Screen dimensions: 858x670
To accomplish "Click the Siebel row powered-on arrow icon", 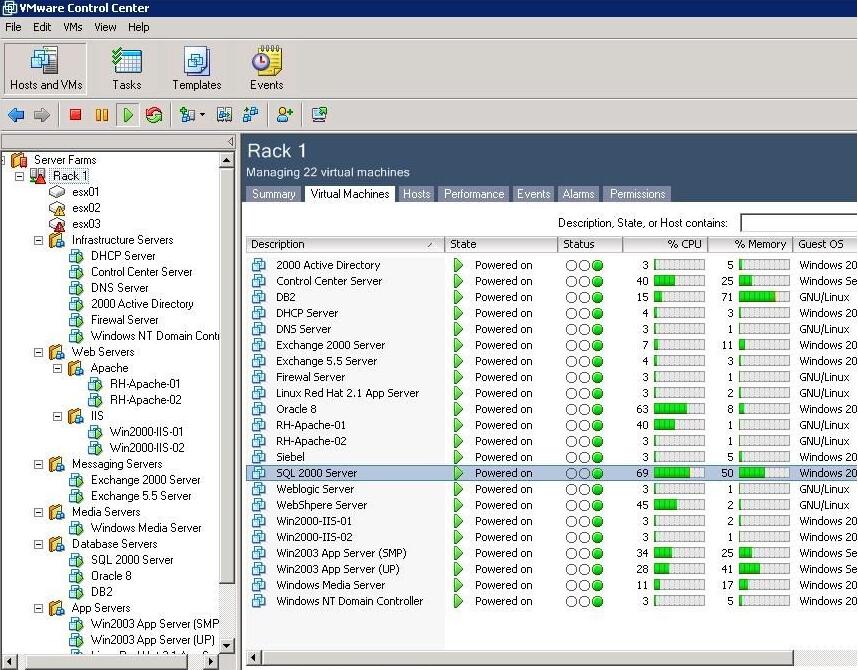I will 459,457.
